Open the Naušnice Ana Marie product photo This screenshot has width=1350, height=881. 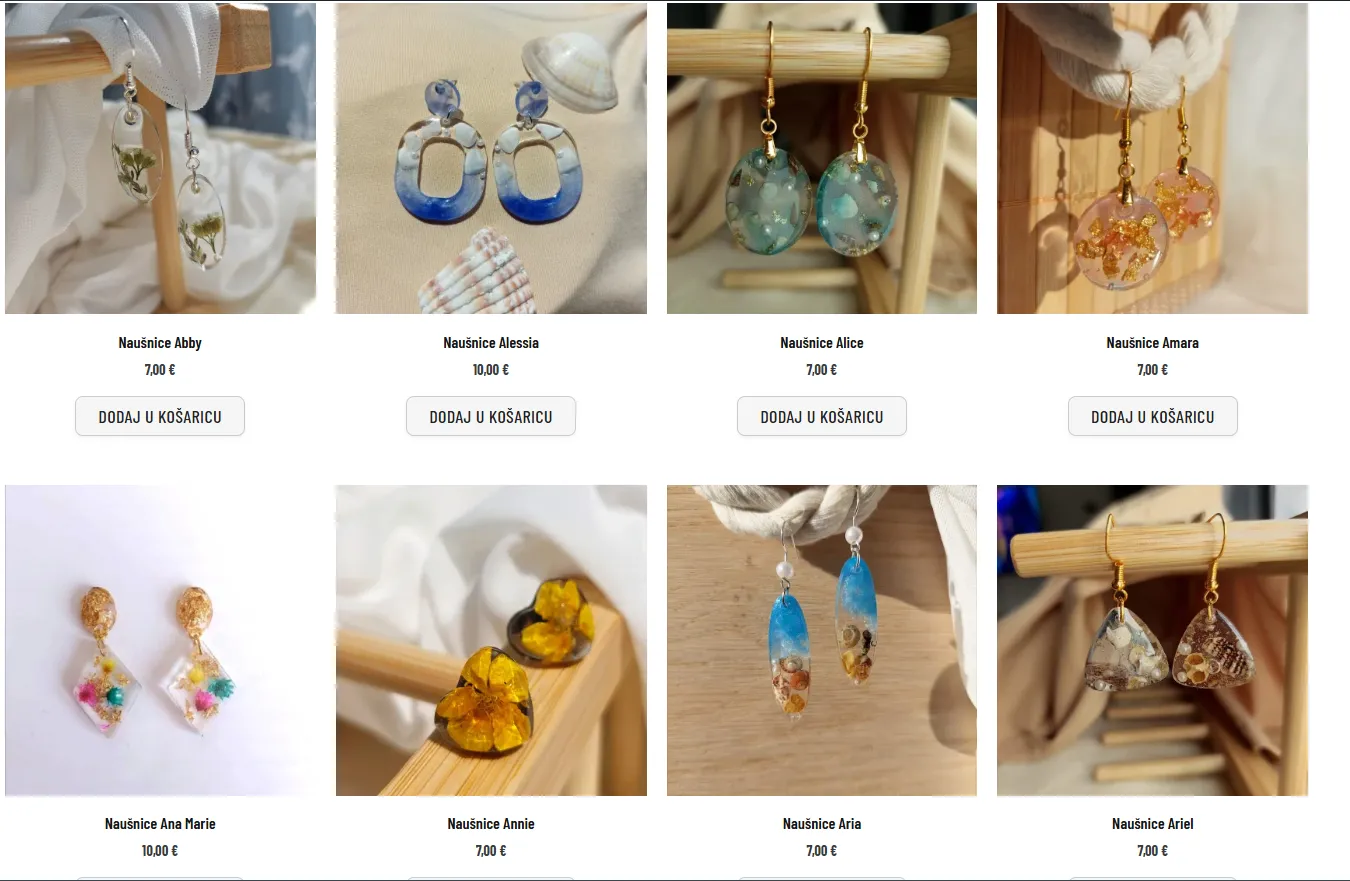[160, 640]
